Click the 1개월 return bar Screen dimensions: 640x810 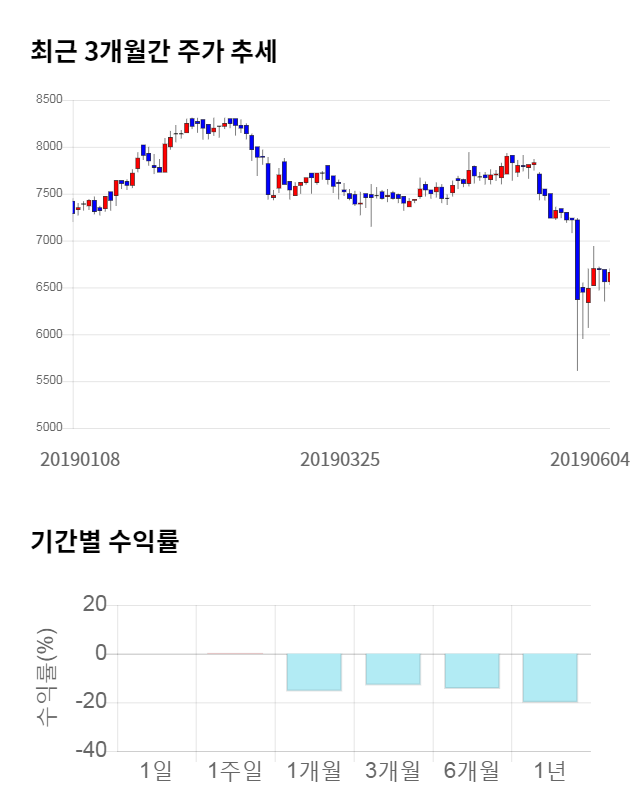coord(314,672)
